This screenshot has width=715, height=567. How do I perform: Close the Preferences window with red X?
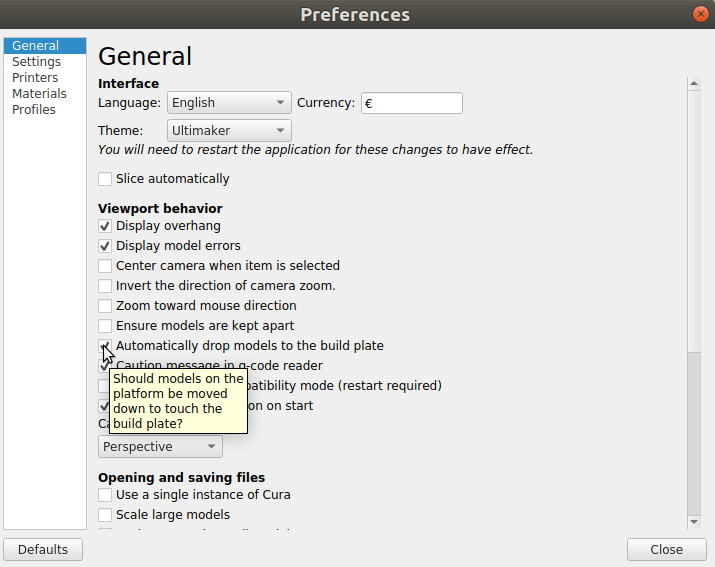click(700, 14)
